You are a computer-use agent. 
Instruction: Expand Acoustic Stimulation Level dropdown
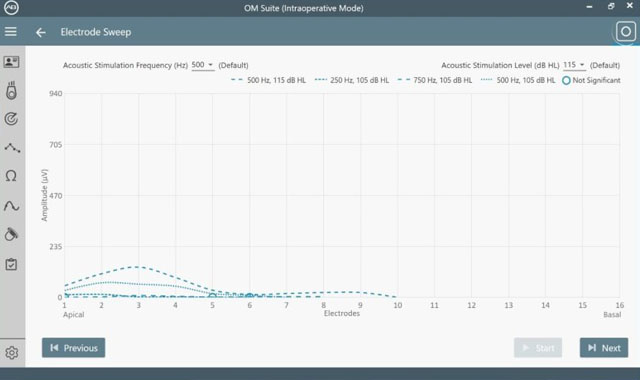tap(574, 65)
